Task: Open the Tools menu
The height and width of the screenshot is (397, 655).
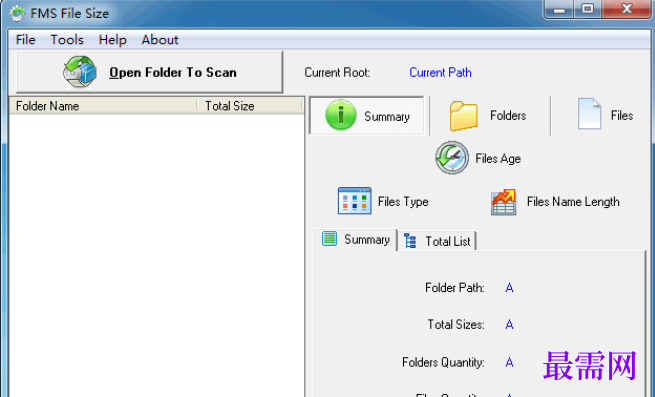Action: click(x=67, y=40)
